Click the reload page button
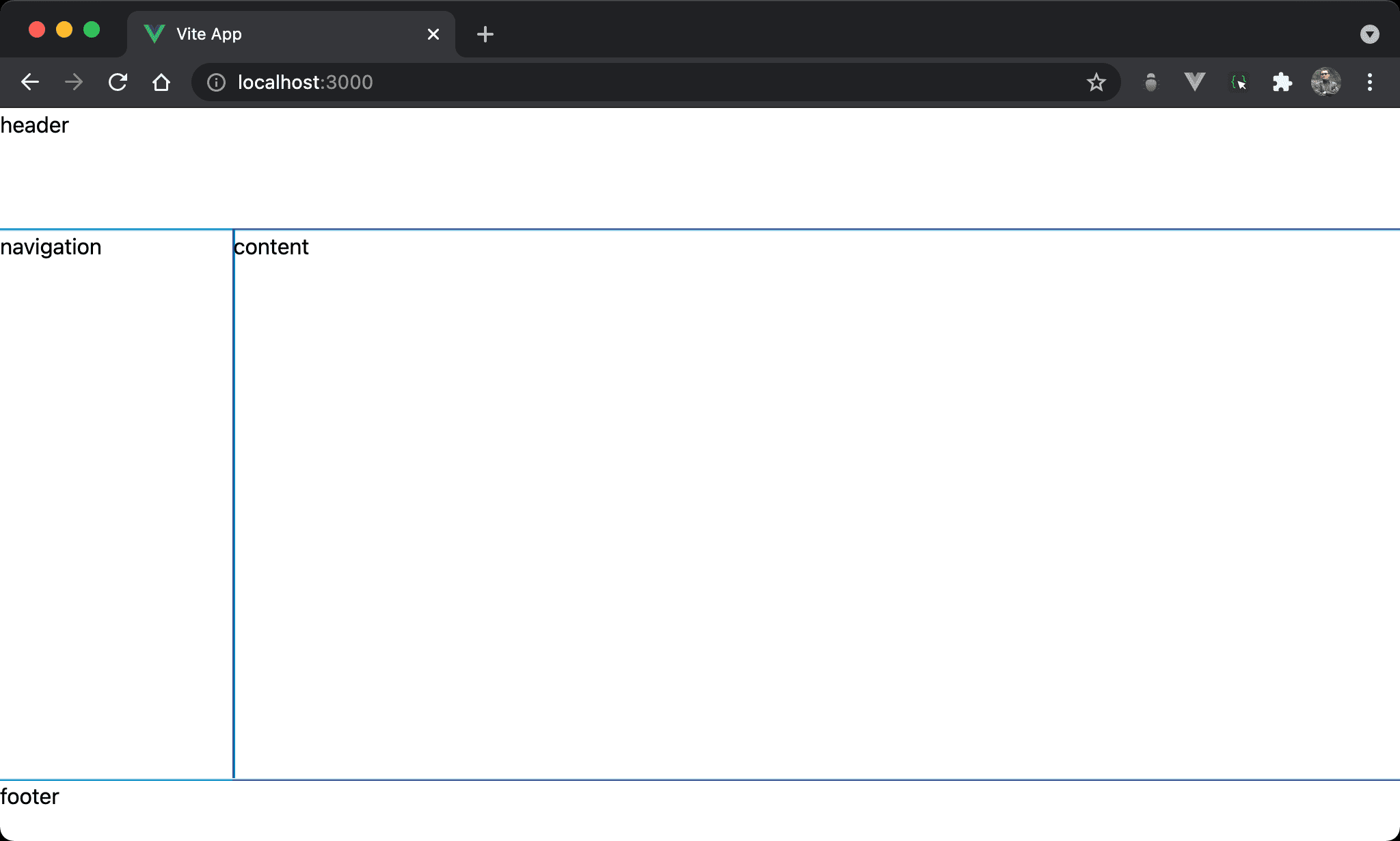Screen dimensions: 1400x841 click(118, 82)
